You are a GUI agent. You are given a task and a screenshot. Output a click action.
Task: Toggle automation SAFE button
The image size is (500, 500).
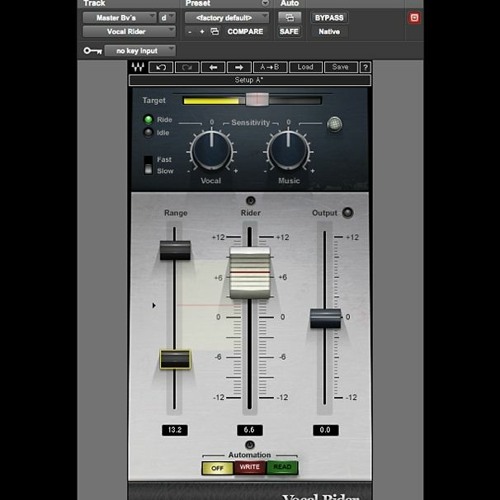click(x=289, y=32)
